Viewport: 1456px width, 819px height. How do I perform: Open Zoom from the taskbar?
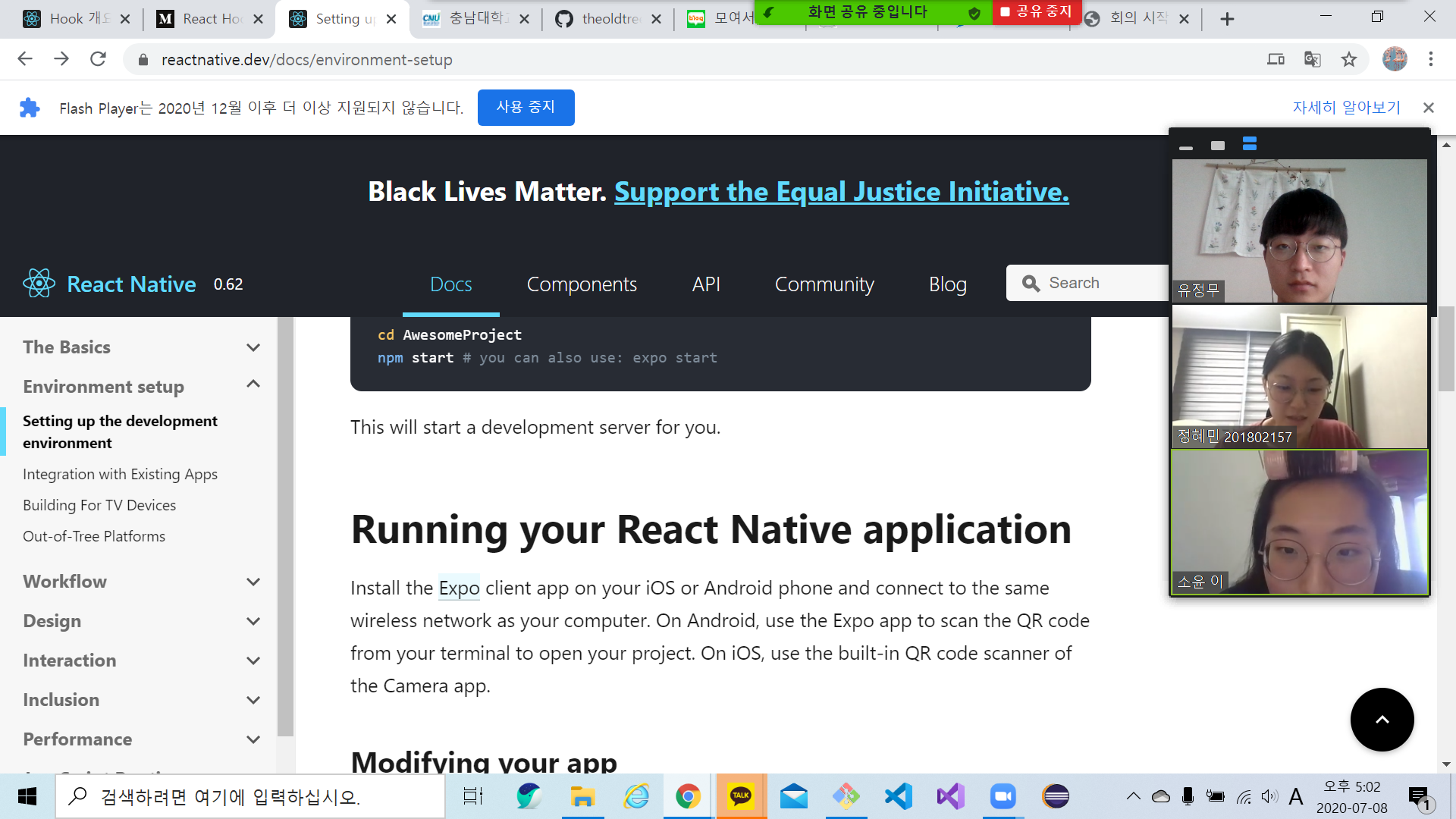1003,796
